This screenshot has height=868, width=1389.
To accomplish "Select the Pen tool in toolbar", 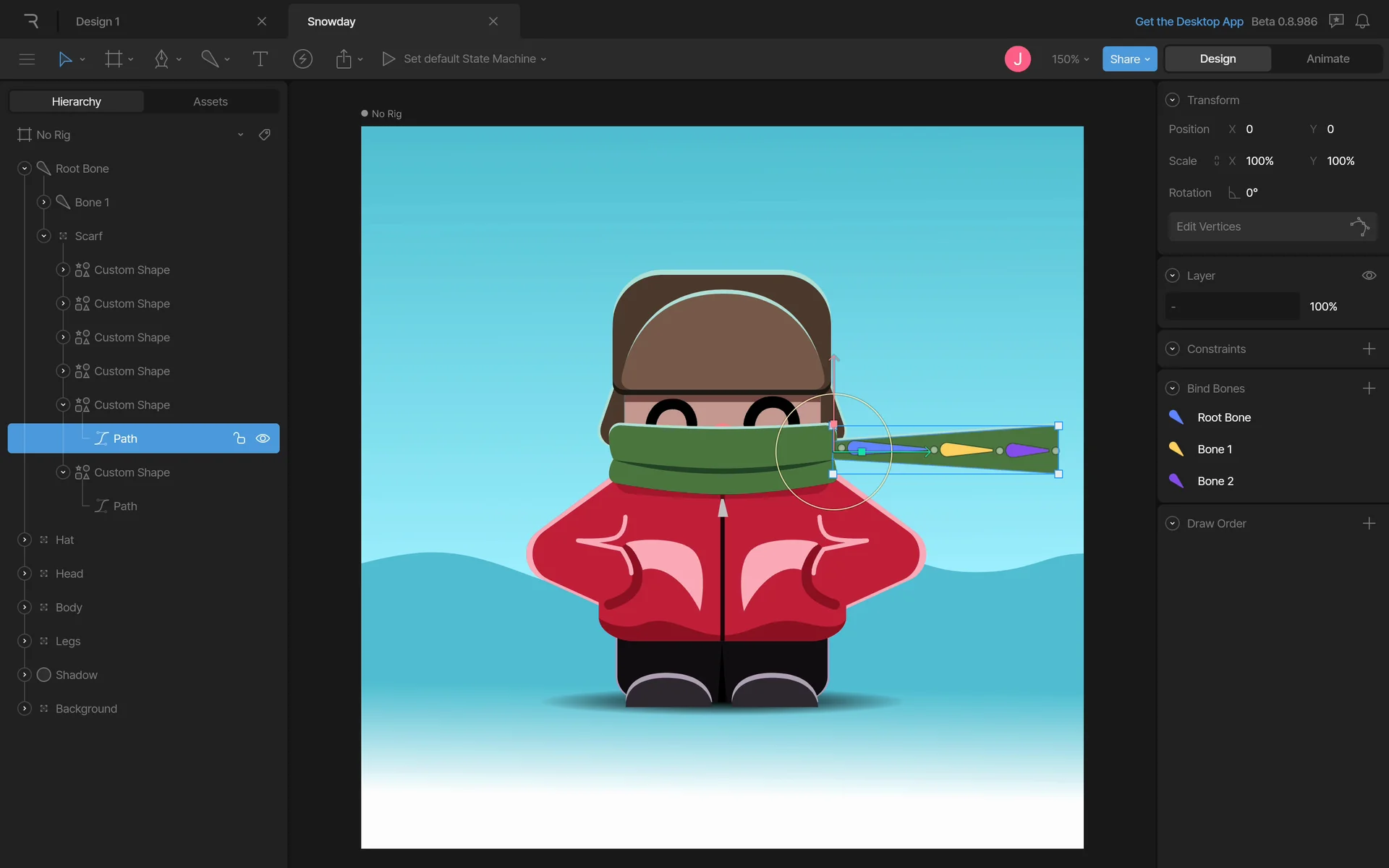I will coord(161,59).
